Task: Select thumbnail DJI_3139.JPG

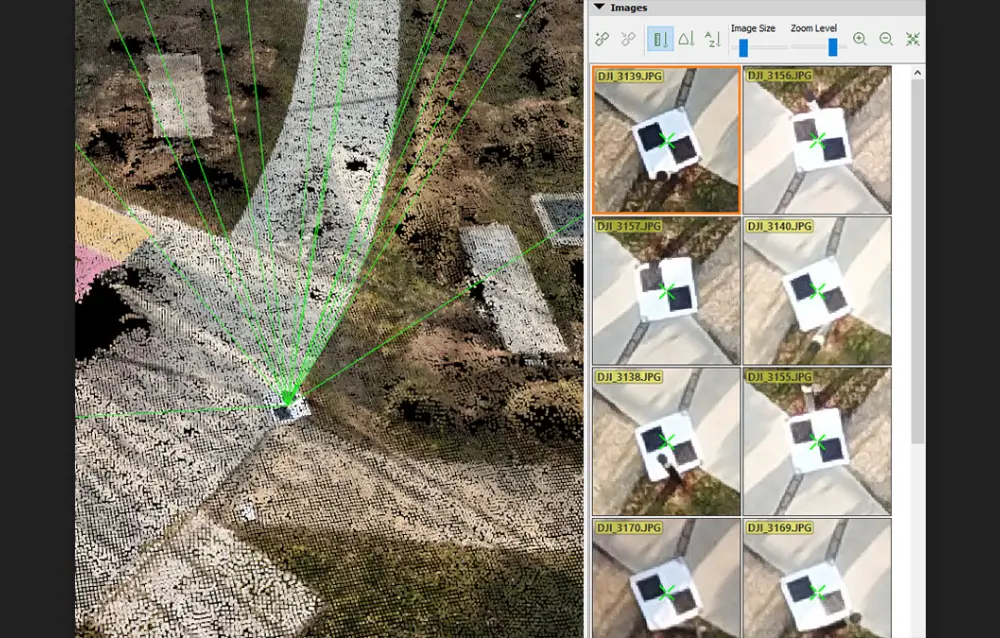Action: point(666,140)
